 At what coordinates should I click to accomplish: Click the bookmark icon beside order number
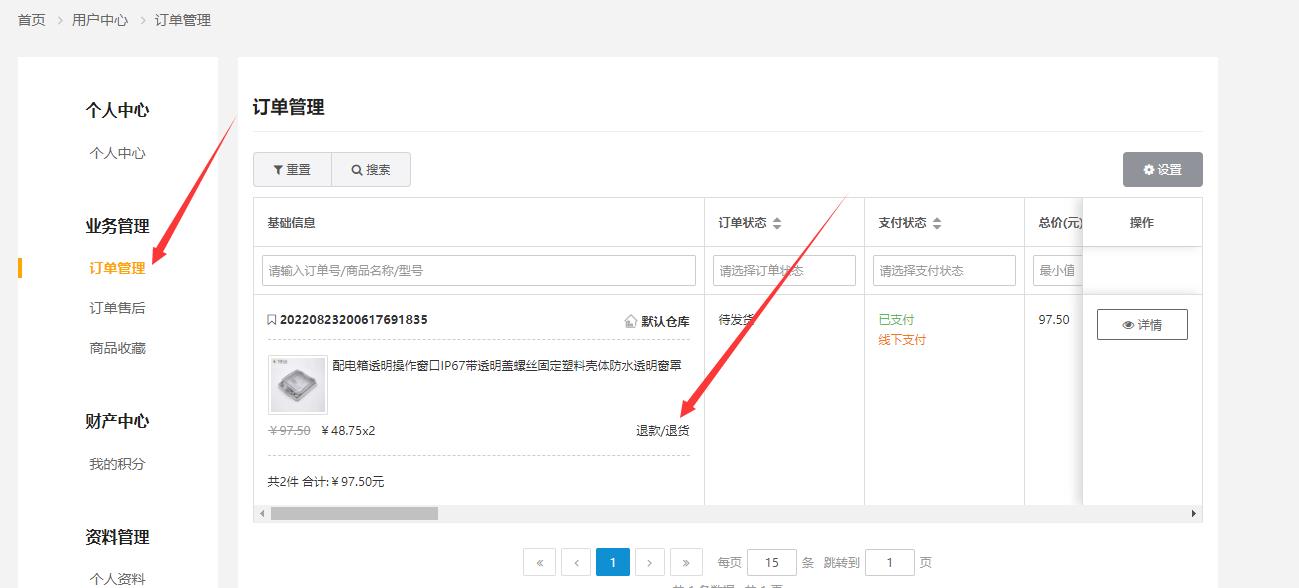tap(271, 320)
